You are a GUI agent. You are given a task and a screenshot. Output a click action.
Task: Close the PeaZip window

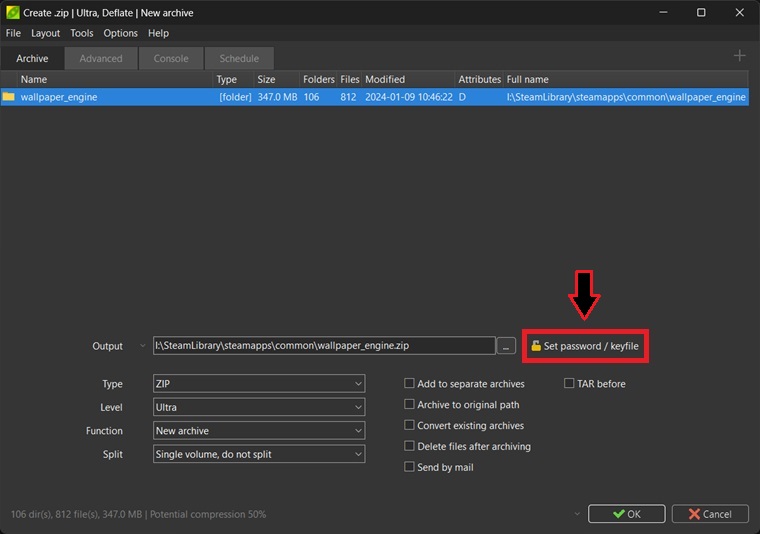coord(739,13)
